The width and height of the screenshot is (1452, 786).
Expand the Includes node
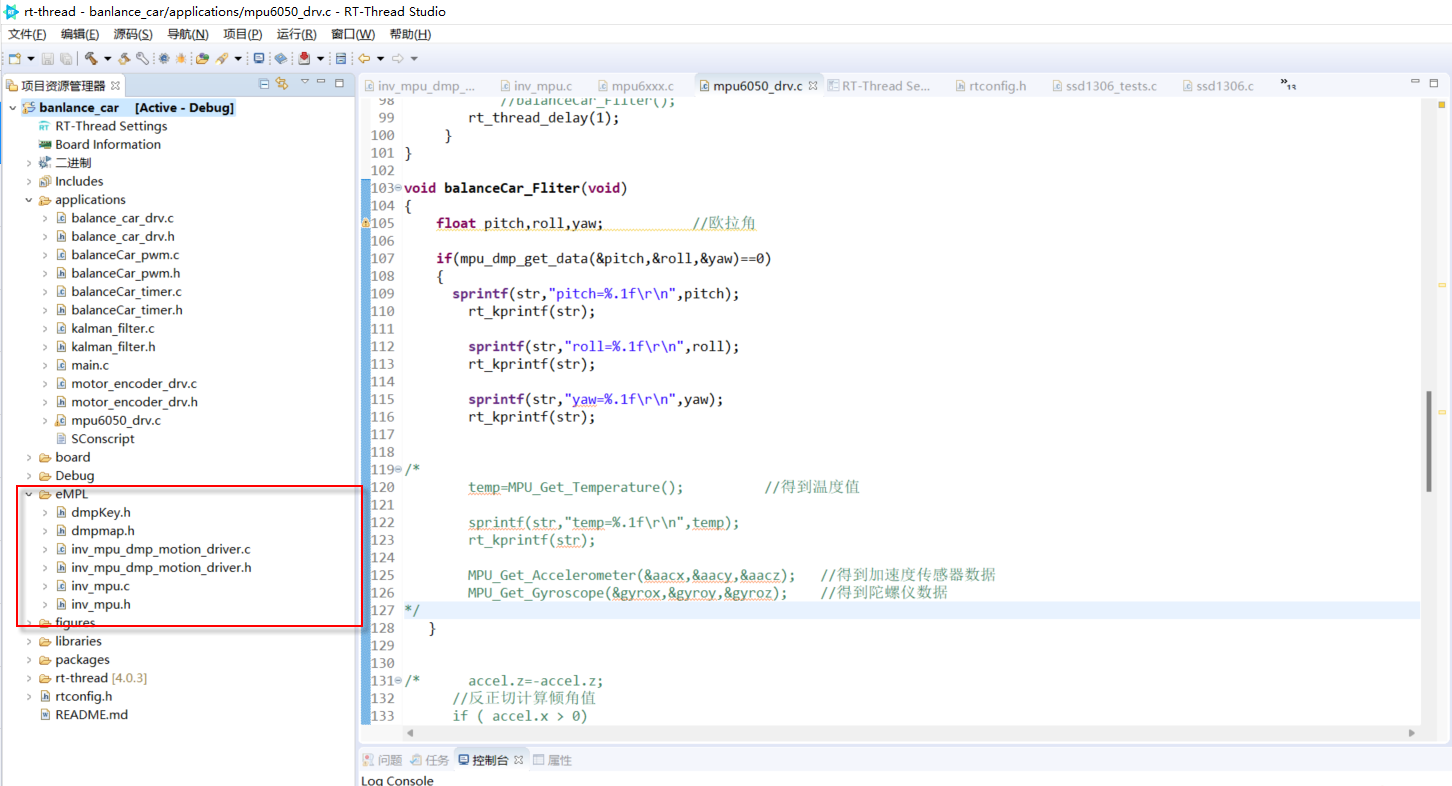coord(28,182)
